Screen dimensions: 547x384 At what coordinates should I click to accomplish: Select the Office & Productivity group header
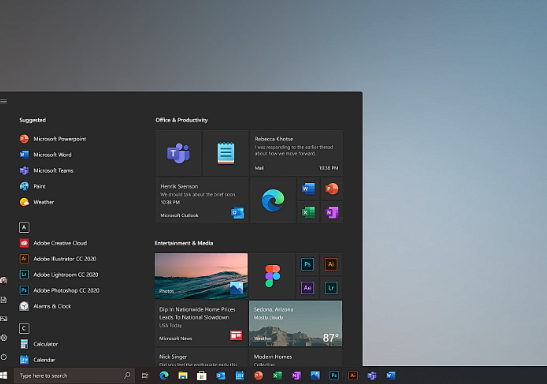181,120
